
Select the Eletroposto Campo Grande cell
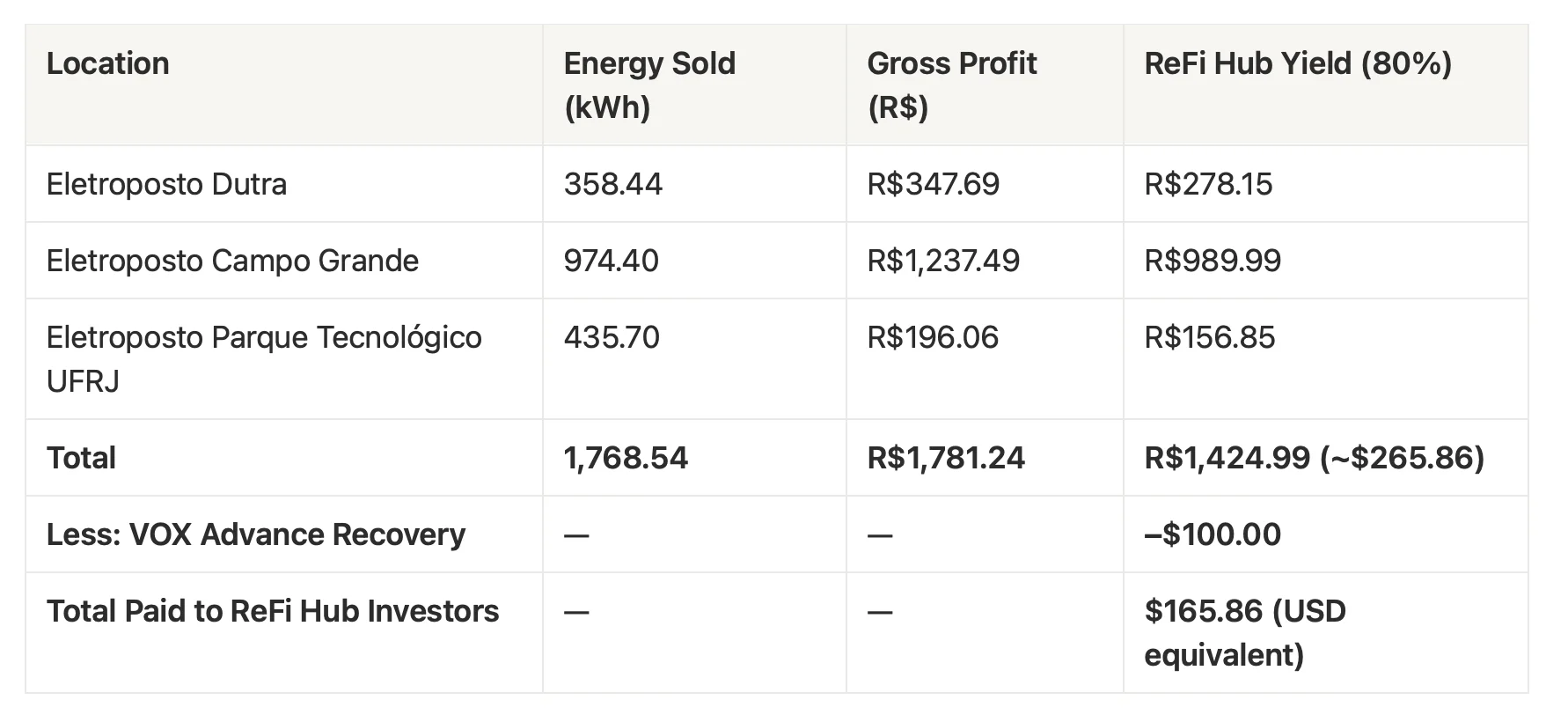[x=232, y=262]
